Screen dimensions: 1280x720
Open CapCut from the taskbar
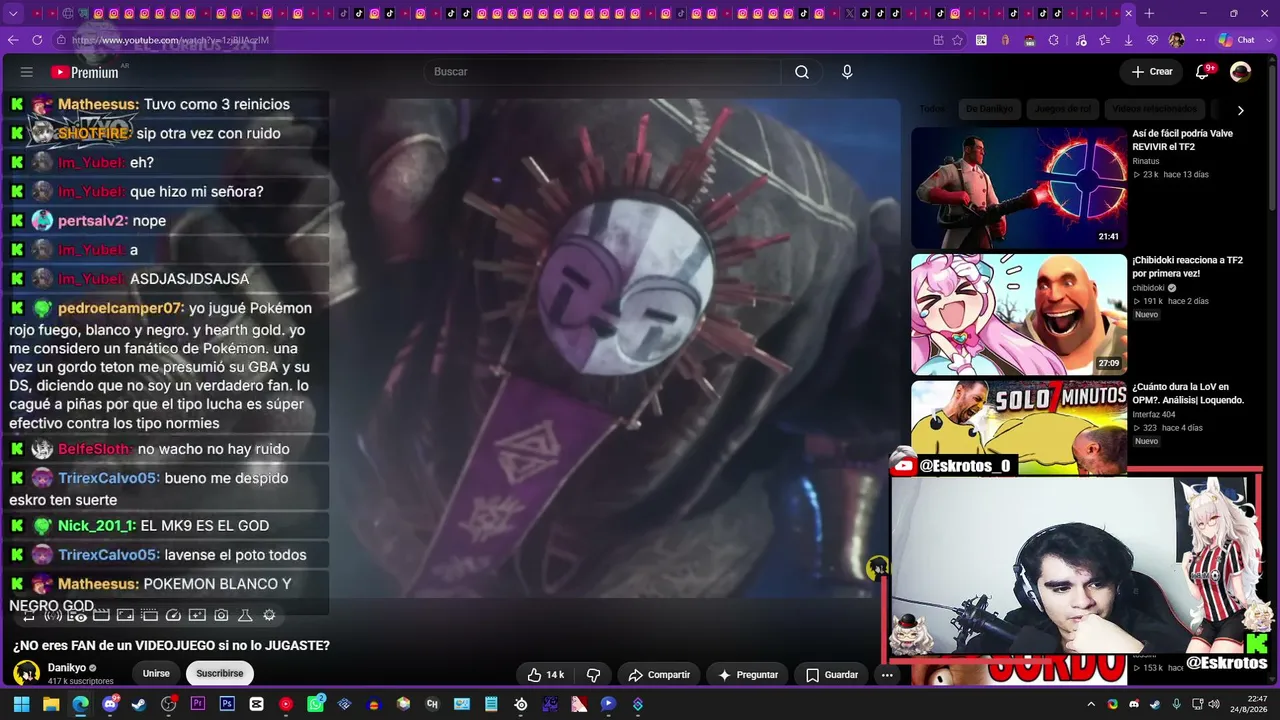pyautogui.click(x=257, y=704)
